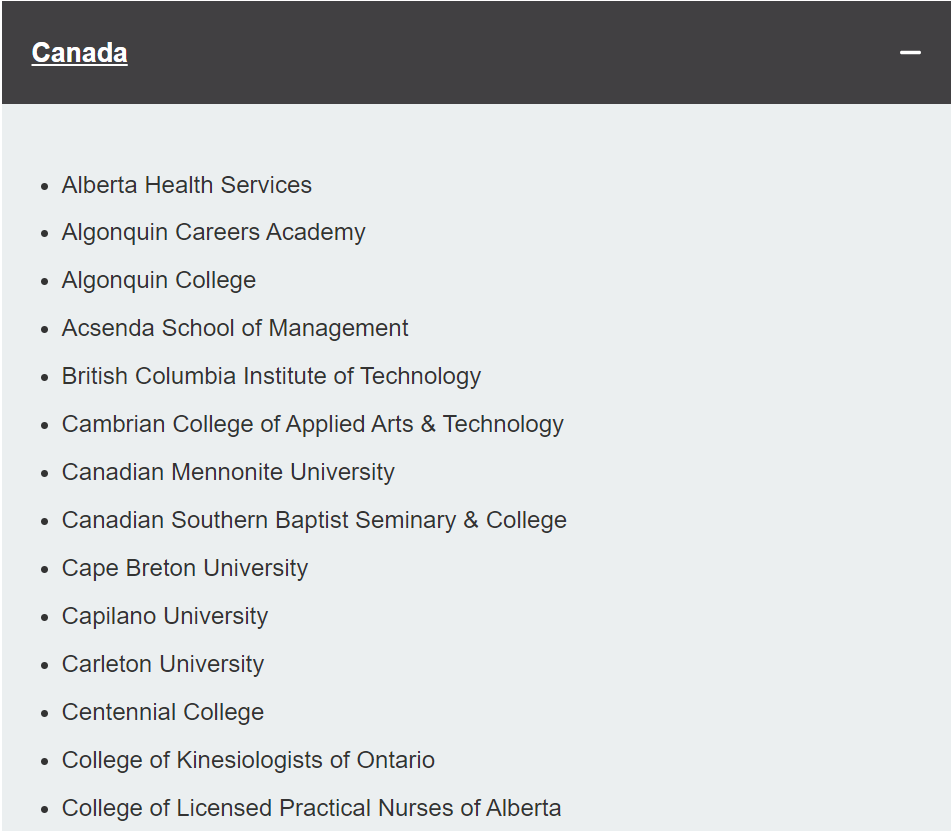The width and height of the screenshot is (951, 831).
Task: Choose Acsenda School of Management
Action: [235, 328]
